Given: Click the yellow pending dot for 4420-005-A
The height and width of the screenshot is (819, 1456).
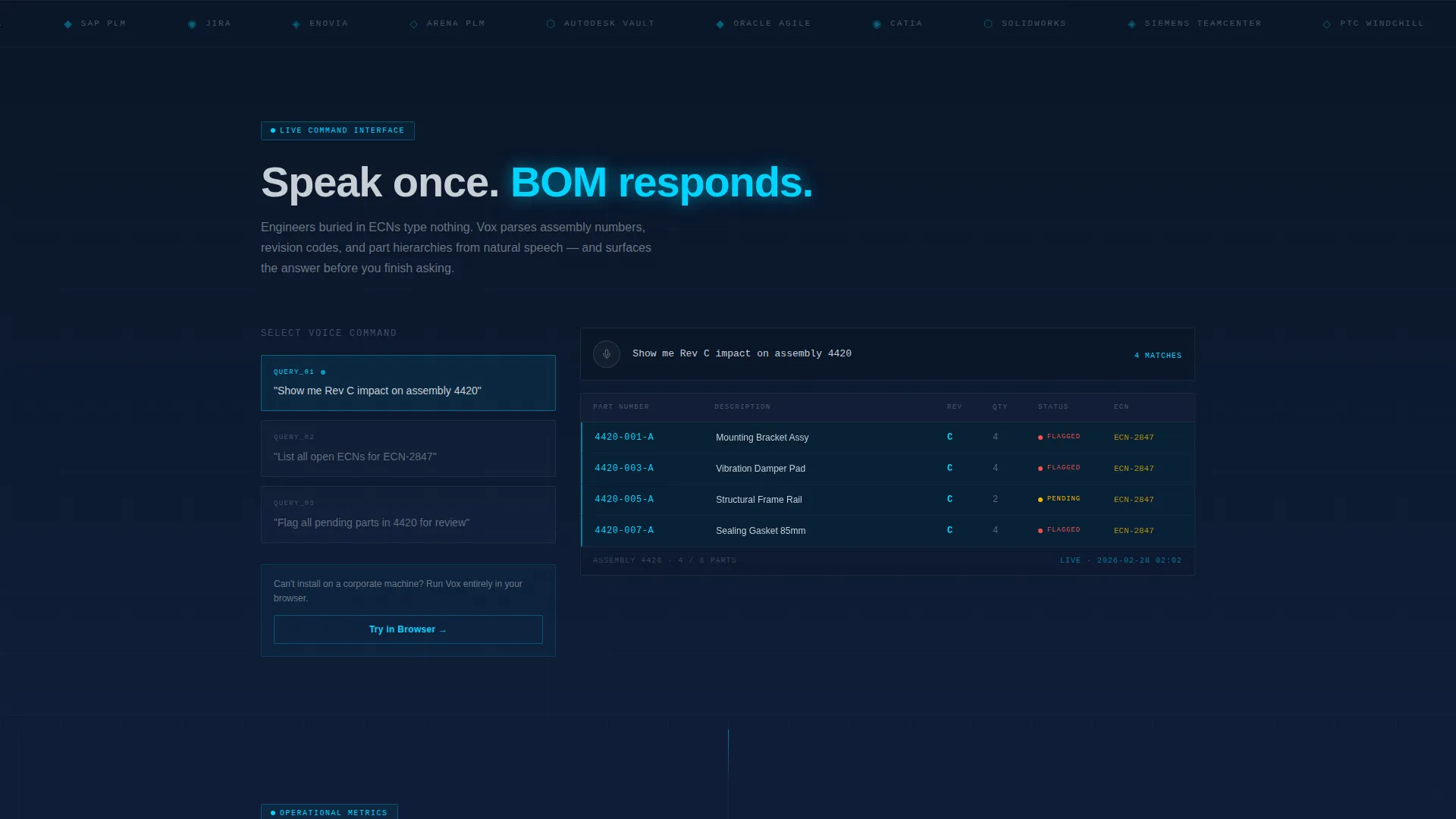Looking at the screenshot, I should coord(1040,500).
